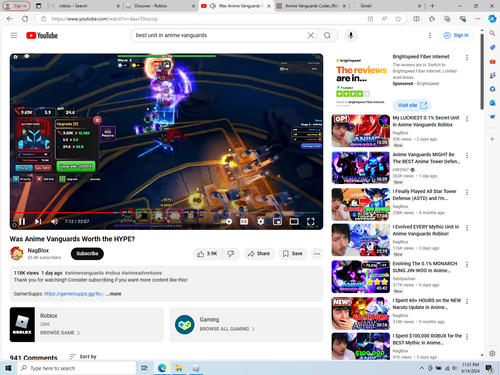Click Edge profile Sign in button
The image size is (500, 375).
point(16,6)
